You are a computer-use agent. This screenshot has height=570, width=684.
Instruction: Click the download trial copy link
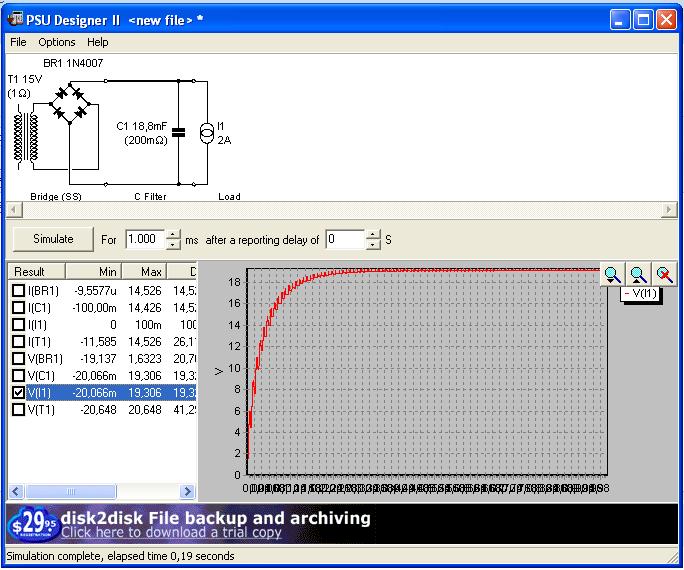coord(171,533)
